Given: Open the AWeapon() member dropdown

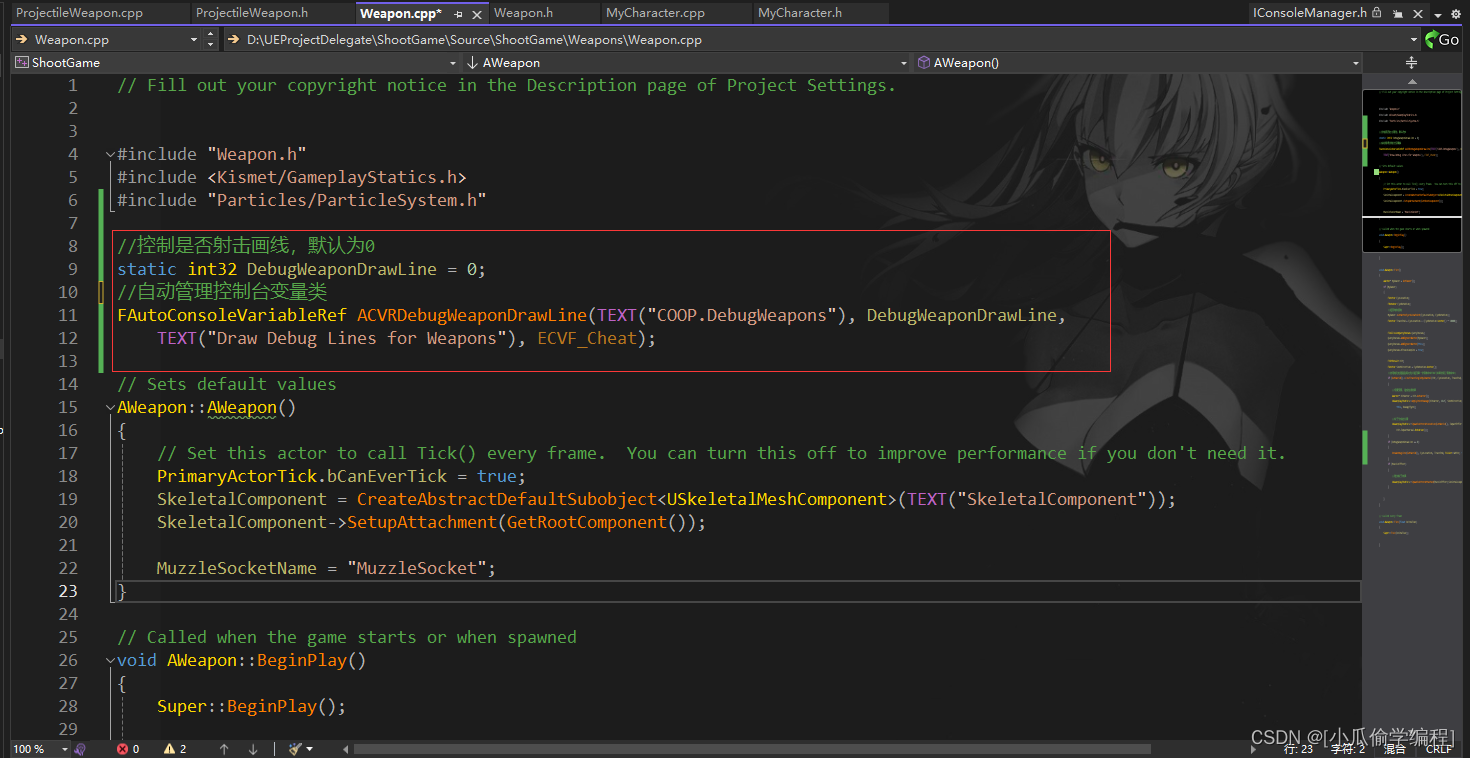Looking at the screenshot, I should click(1355, 62).
